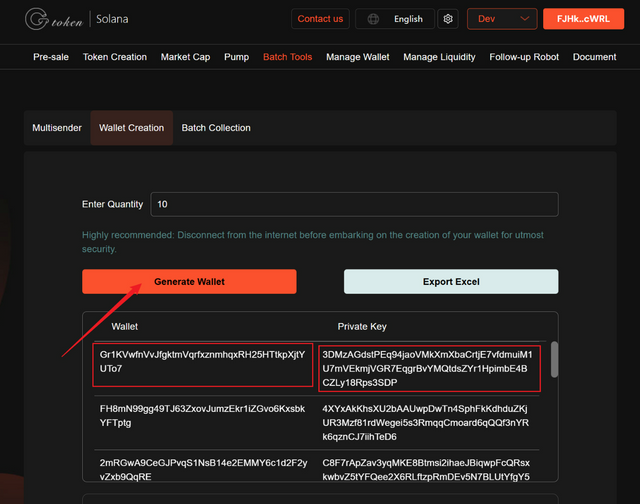Click the G token logo
640x504 pixels.
54,19
